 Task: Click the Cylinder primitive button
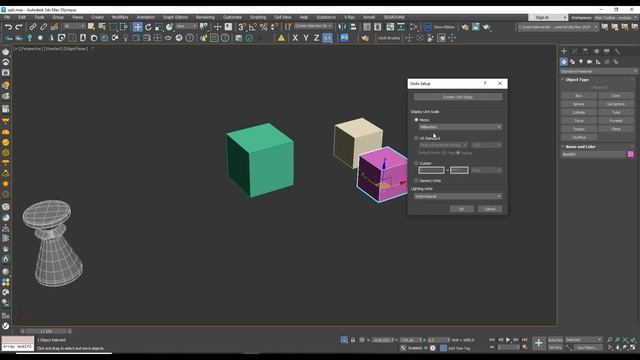tap(578, 112)
